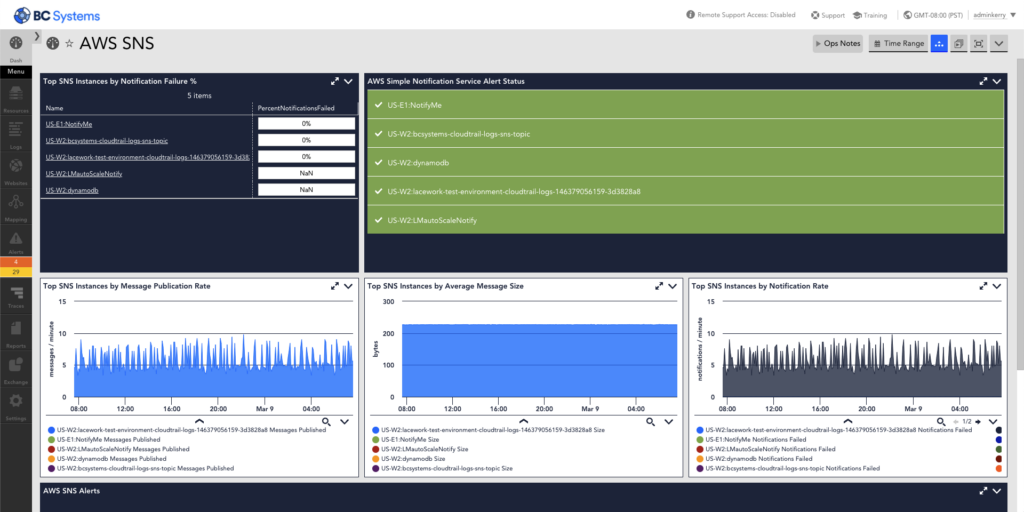Screen dimensions: 1024x512
Task: Open Notification Failure % widget chevron menu
Action: pyautogui.click(x=348, y=82)
